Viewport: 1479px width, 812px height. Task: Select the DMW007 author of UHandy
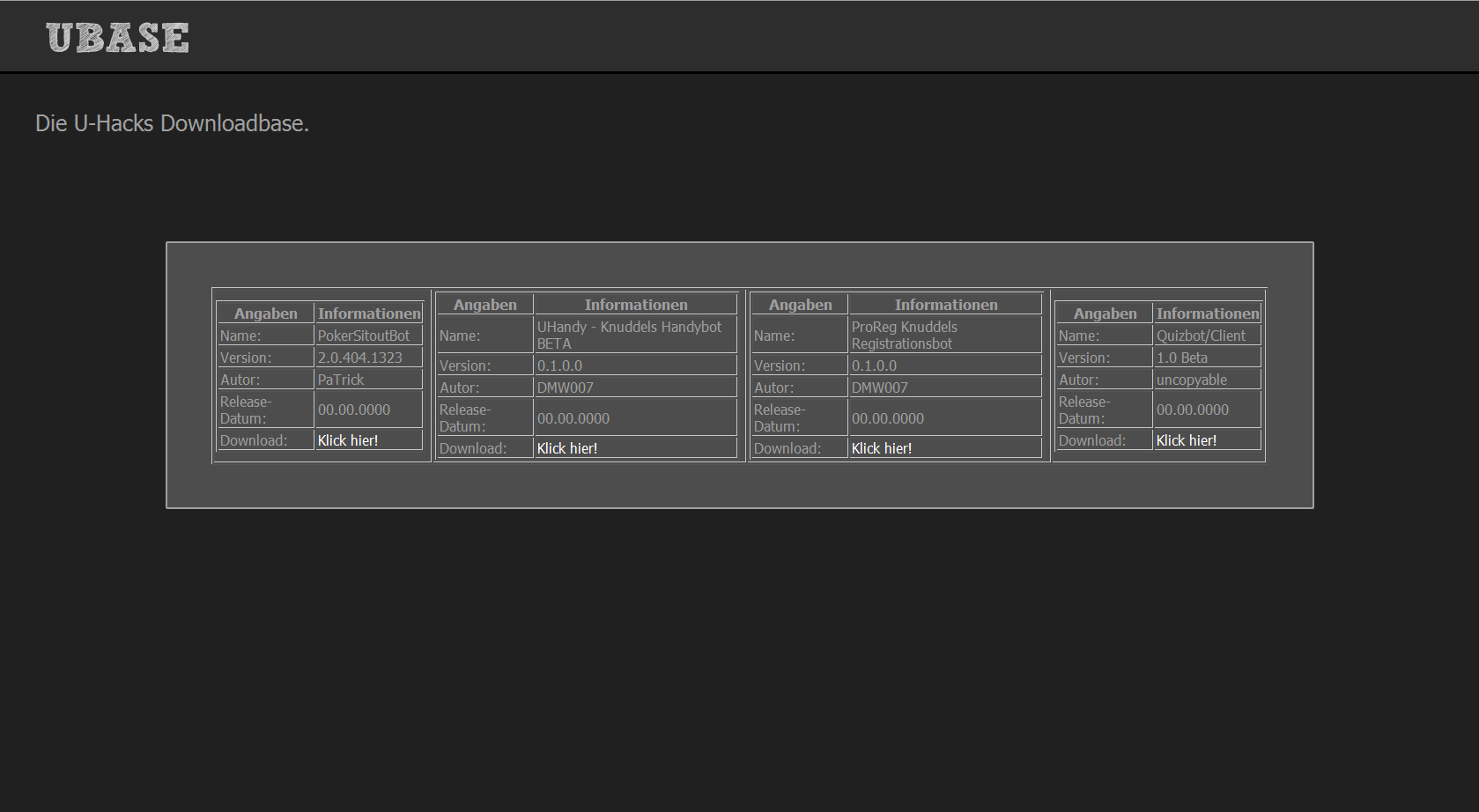[x=635, y=388]
